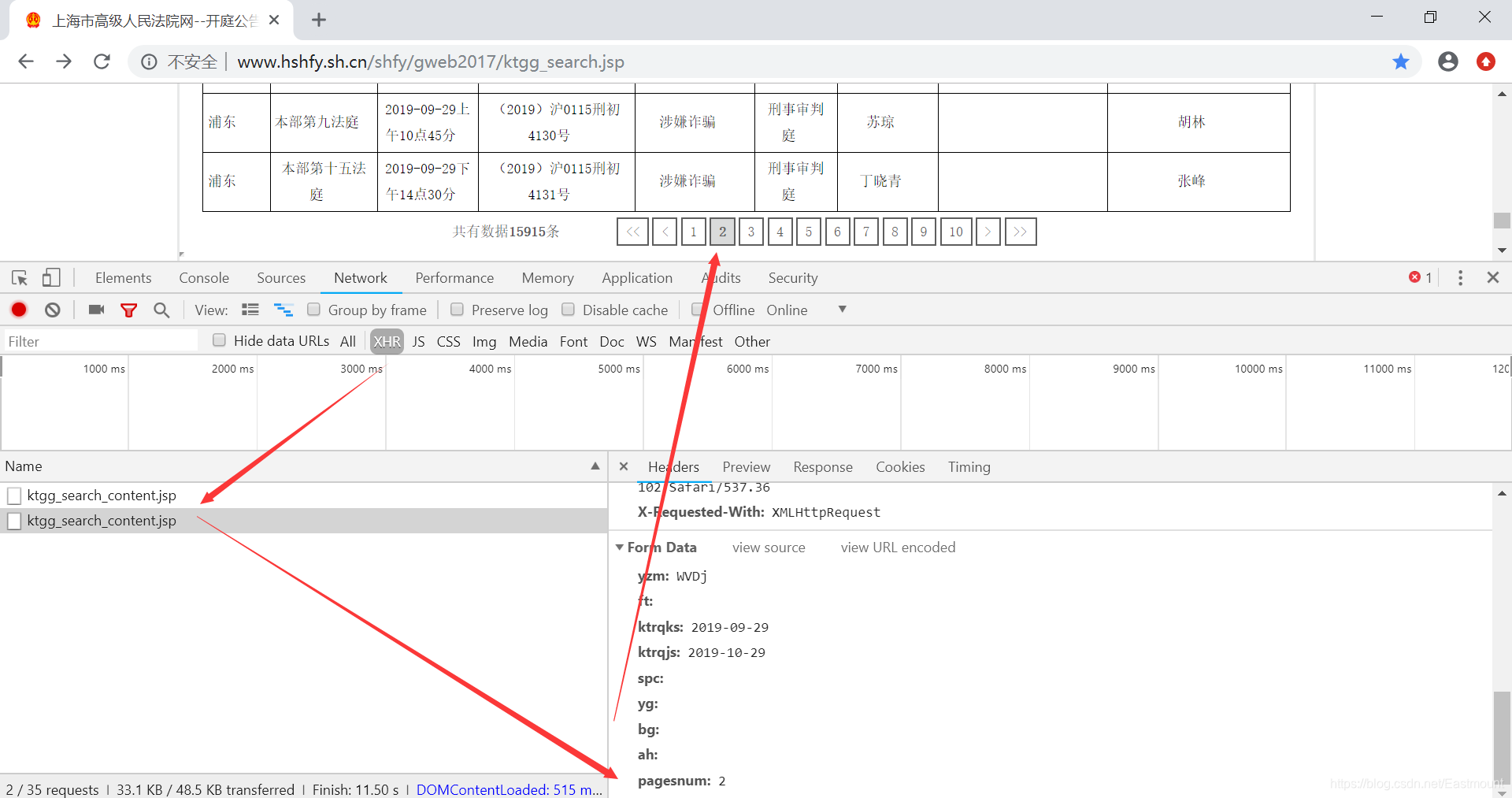Click the network Filter input field

(101, 341)
